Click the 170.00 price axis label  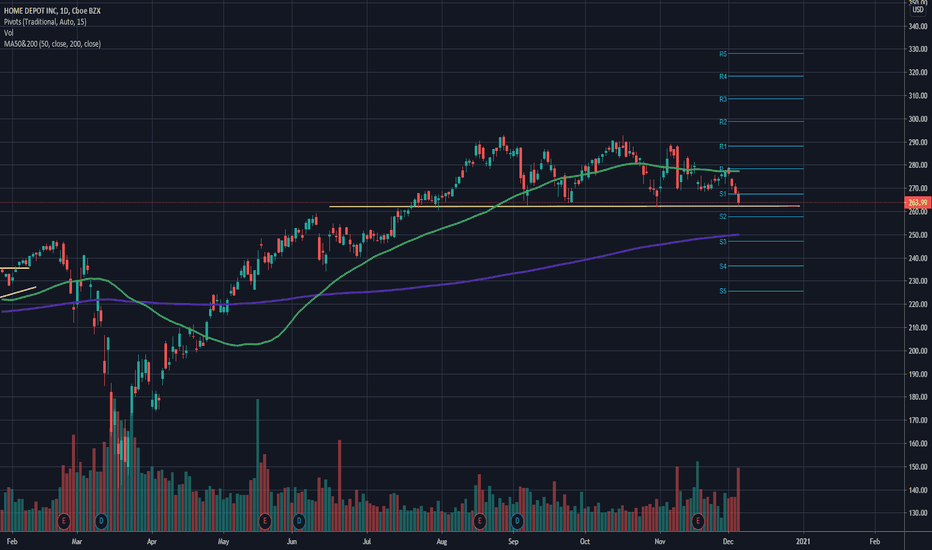[x=918, y=420]
